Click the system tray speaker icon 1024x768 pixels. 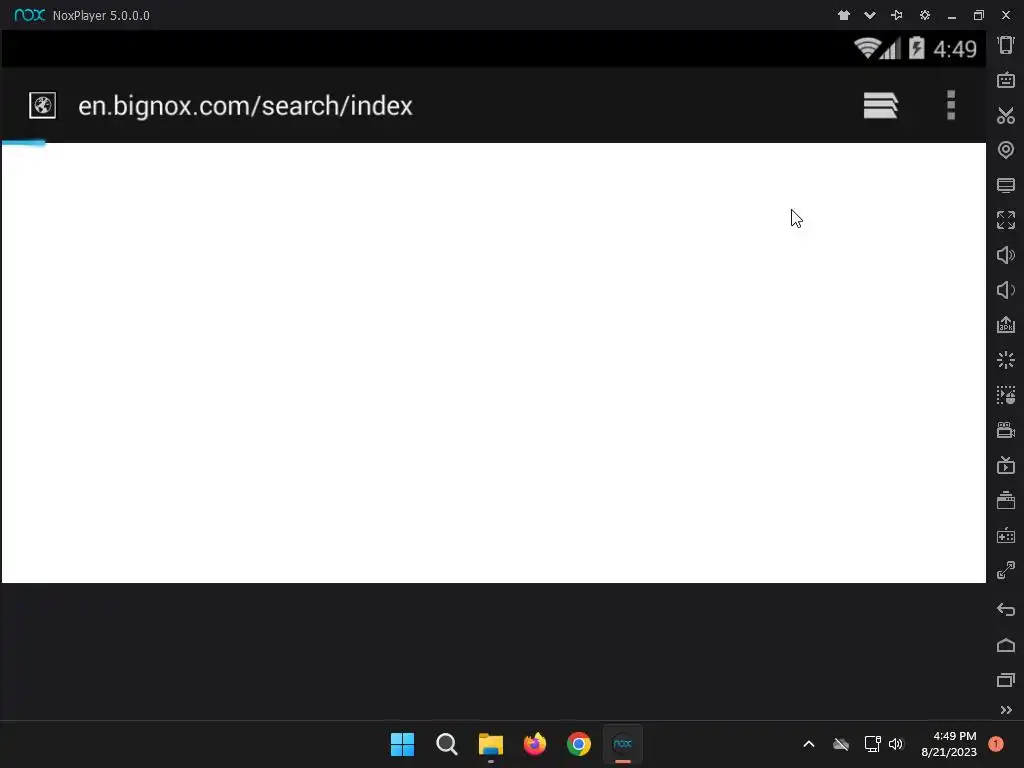[896, 744]
